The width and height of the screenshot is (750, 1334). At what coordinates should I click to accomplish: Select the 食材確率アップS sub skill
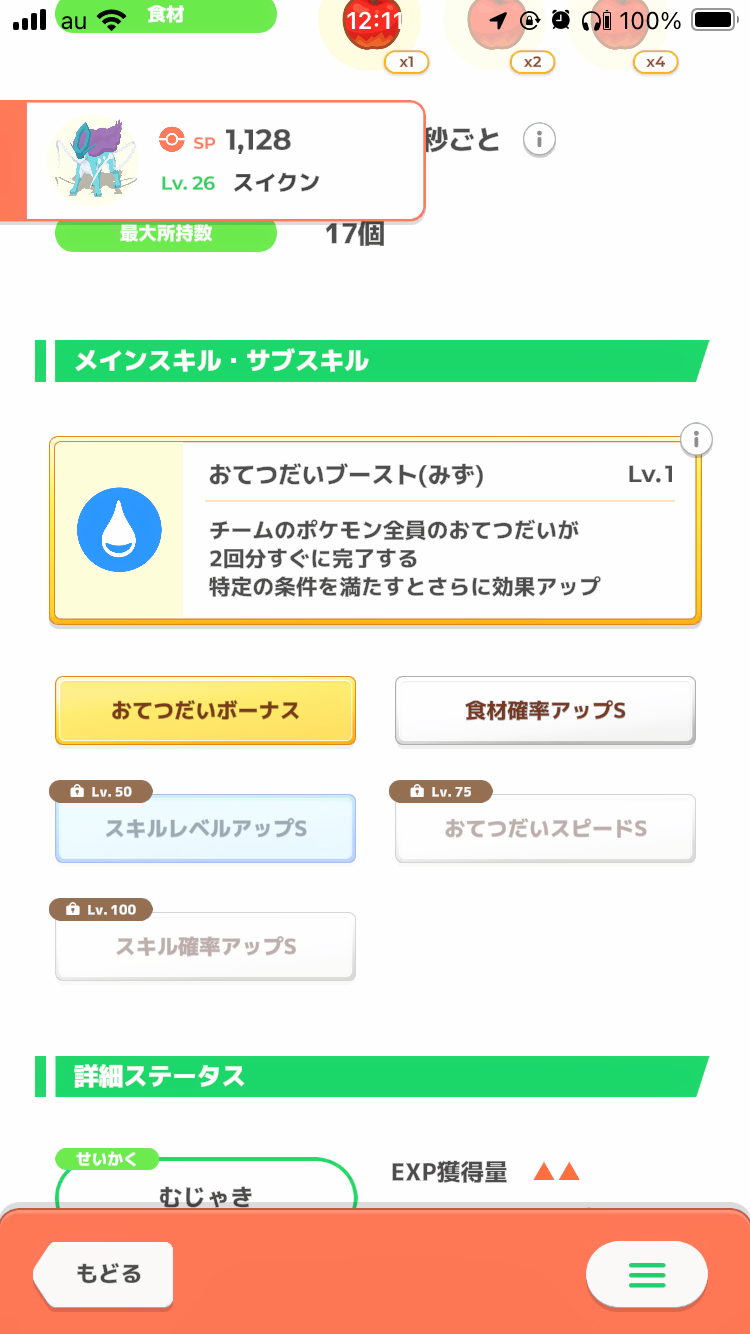[545, 710]
